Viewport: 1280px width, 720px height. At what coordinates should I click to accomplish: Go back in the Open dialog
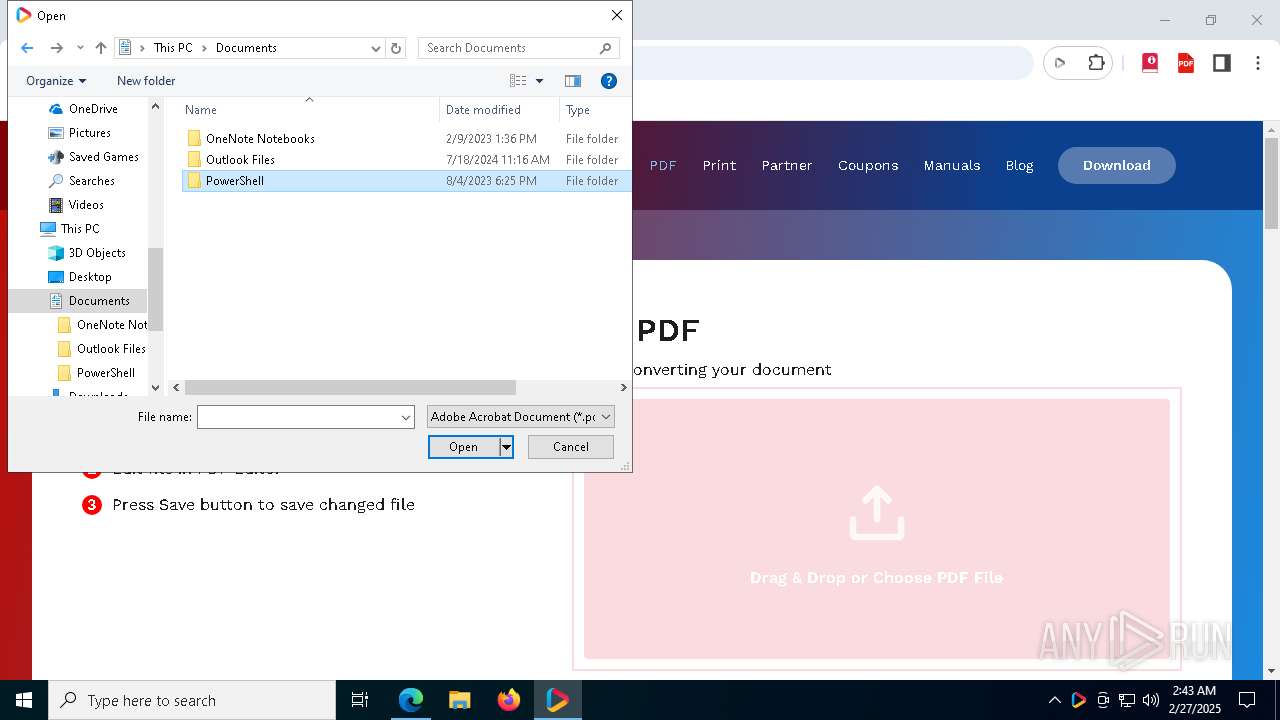(27, 48)
